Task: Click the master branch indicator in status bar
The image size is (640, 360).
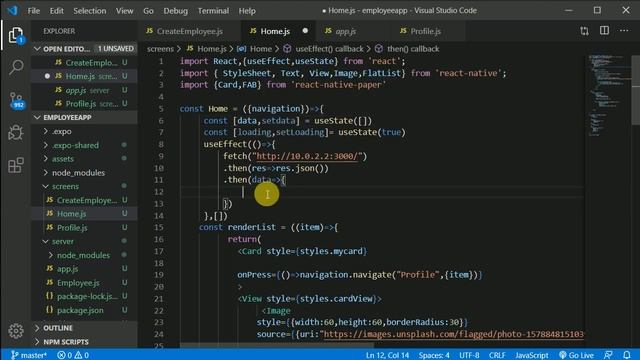Action: coord(29,355)
